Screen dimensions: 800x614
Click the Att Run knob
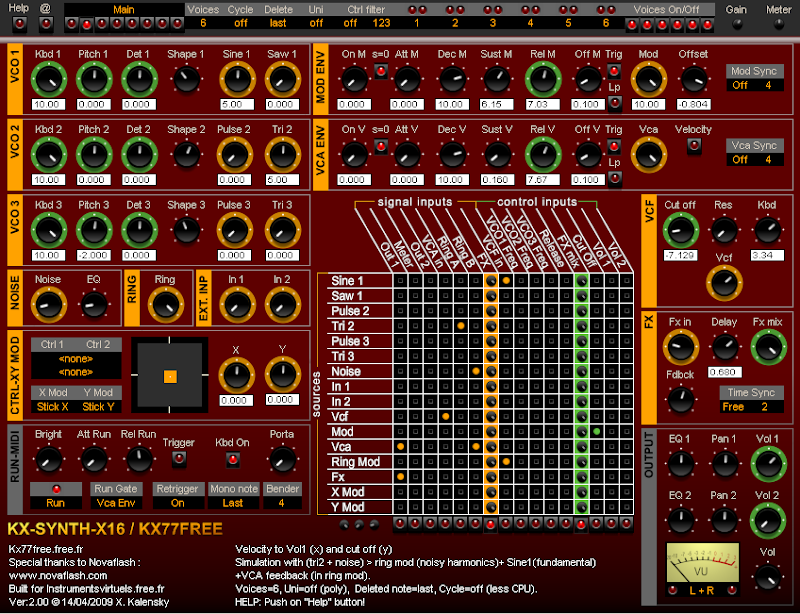click(x=94, y=460)
